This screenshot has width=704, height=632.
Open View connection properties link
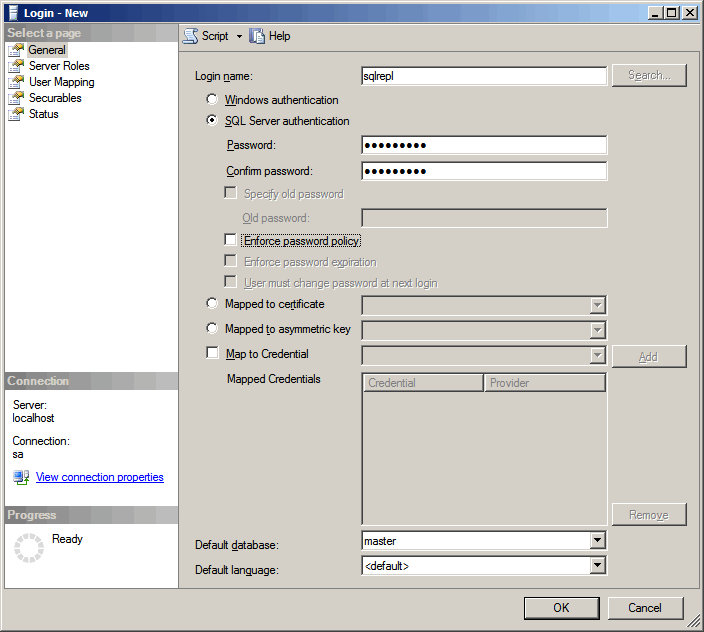[100, 478]
